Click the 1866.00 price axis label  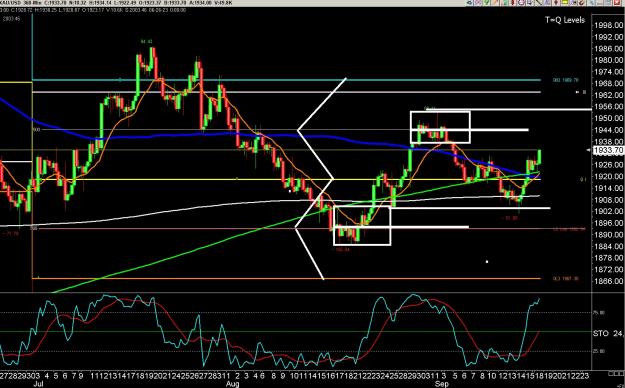(x=609, y=281)
